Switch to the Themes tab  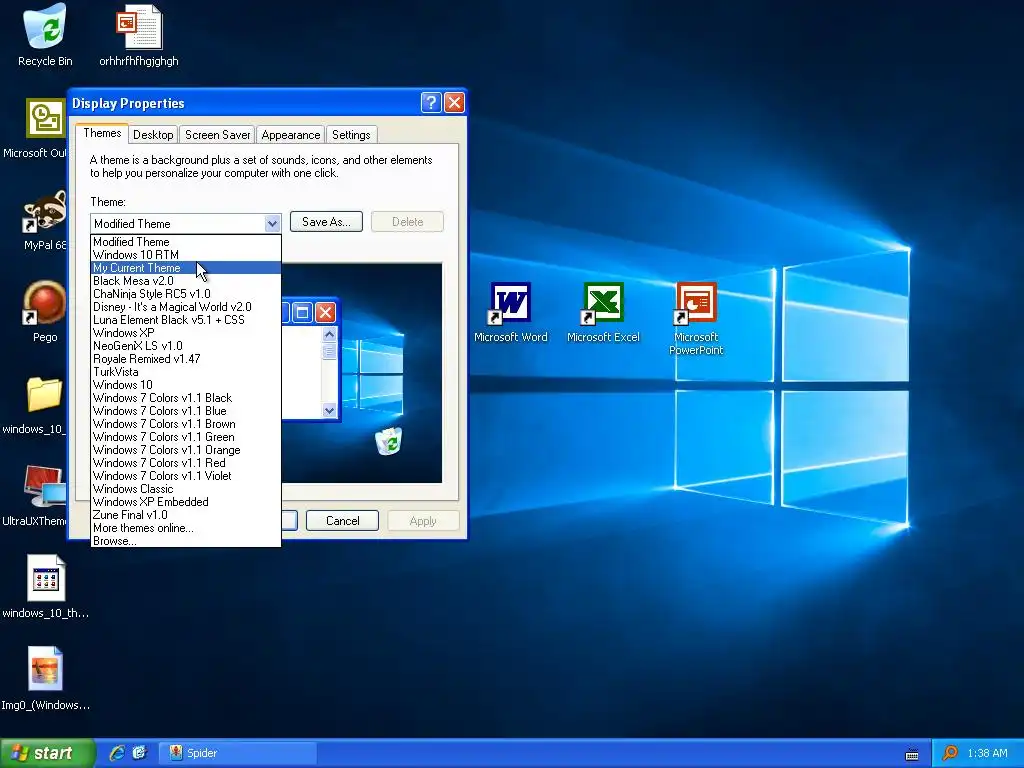102,133
